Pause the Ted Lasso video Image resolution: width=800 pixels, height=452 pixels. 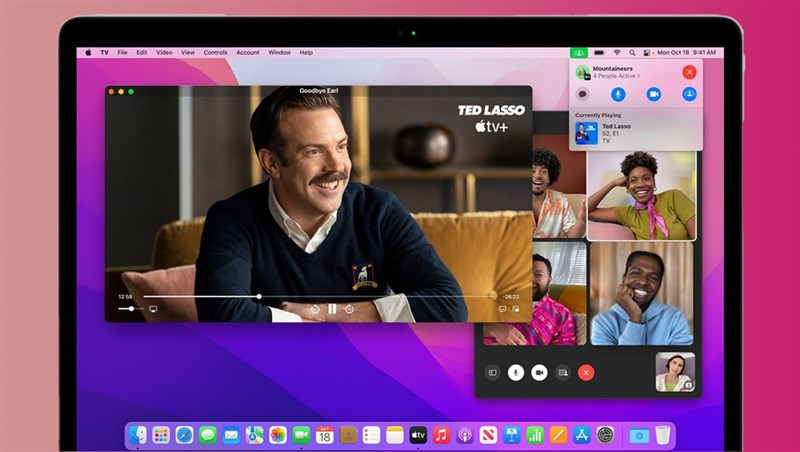point(332,309)
